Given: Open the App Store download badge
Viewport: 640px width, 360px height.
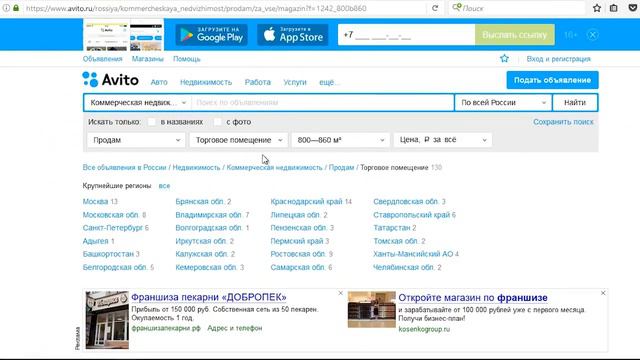Looking at the screenshot, I should tap(293, 35).
